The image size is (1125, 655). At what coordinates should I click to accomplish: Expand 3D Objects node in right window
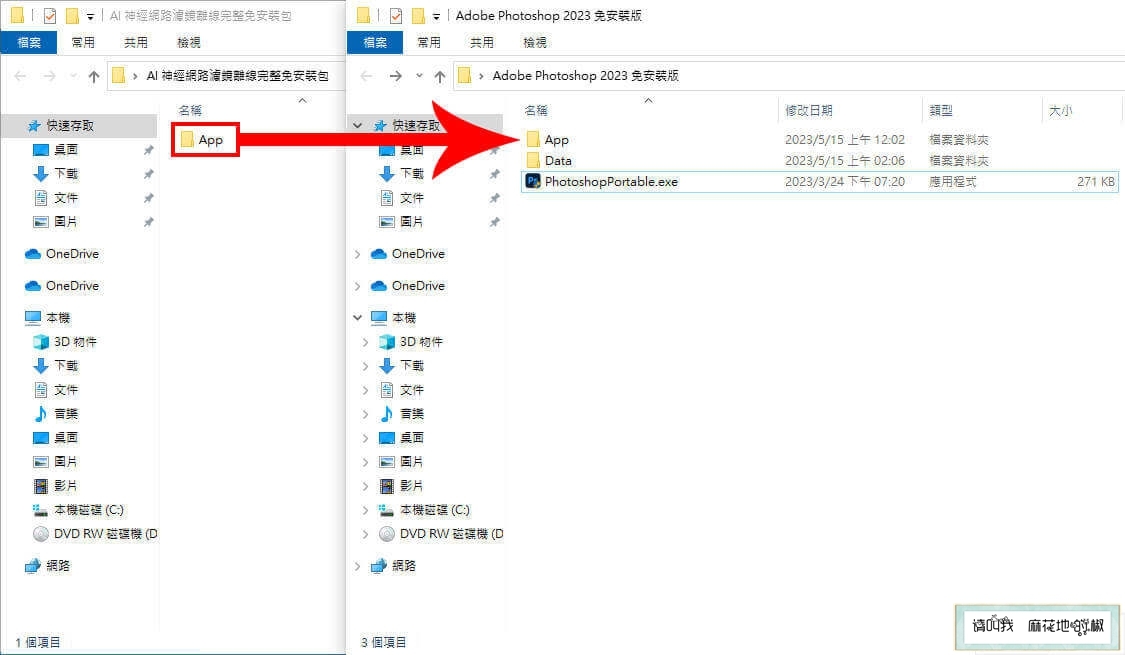(365, 342)
